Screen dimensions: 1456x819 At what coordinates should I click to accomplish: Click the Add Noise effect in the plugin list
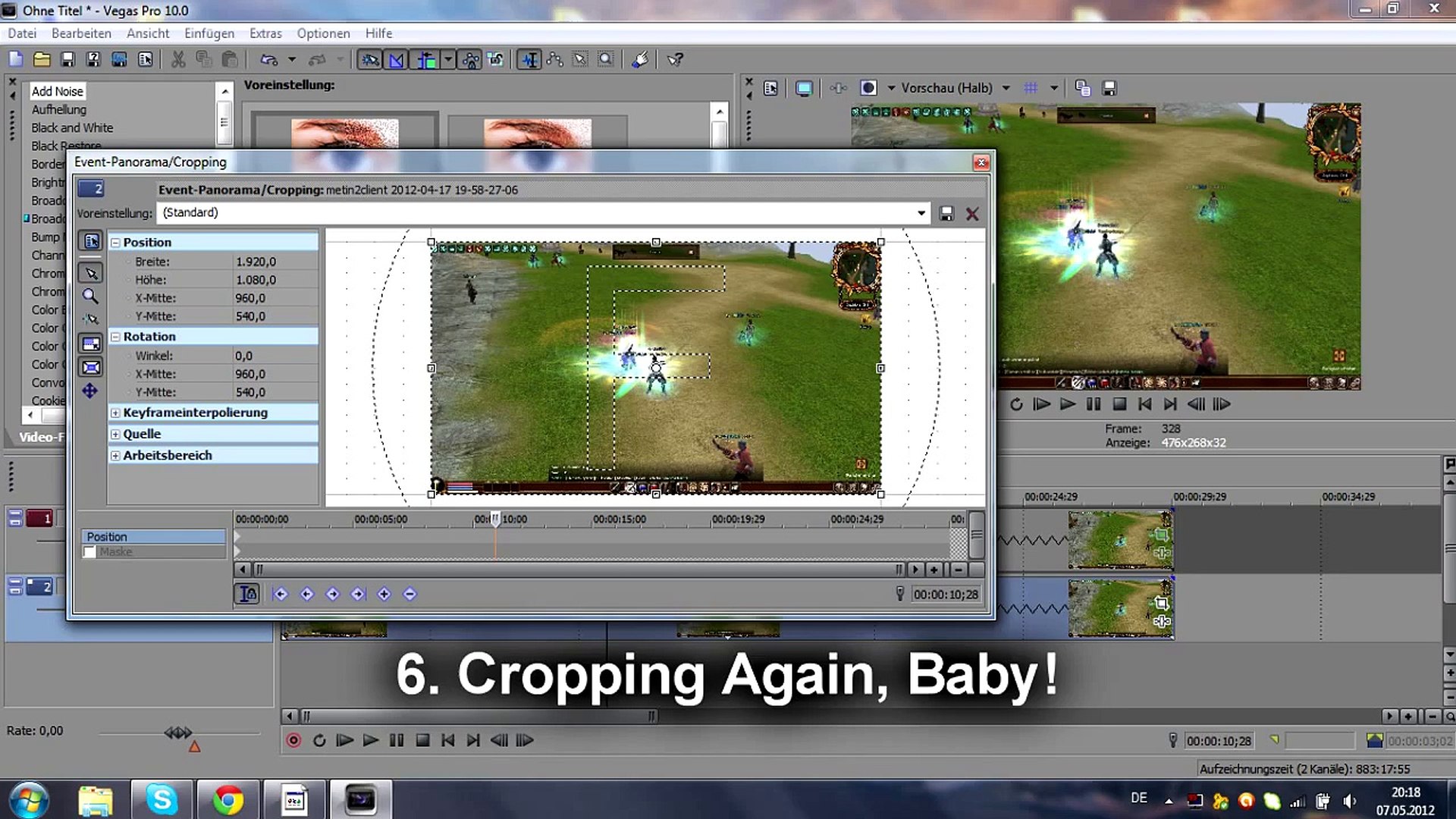57,91
